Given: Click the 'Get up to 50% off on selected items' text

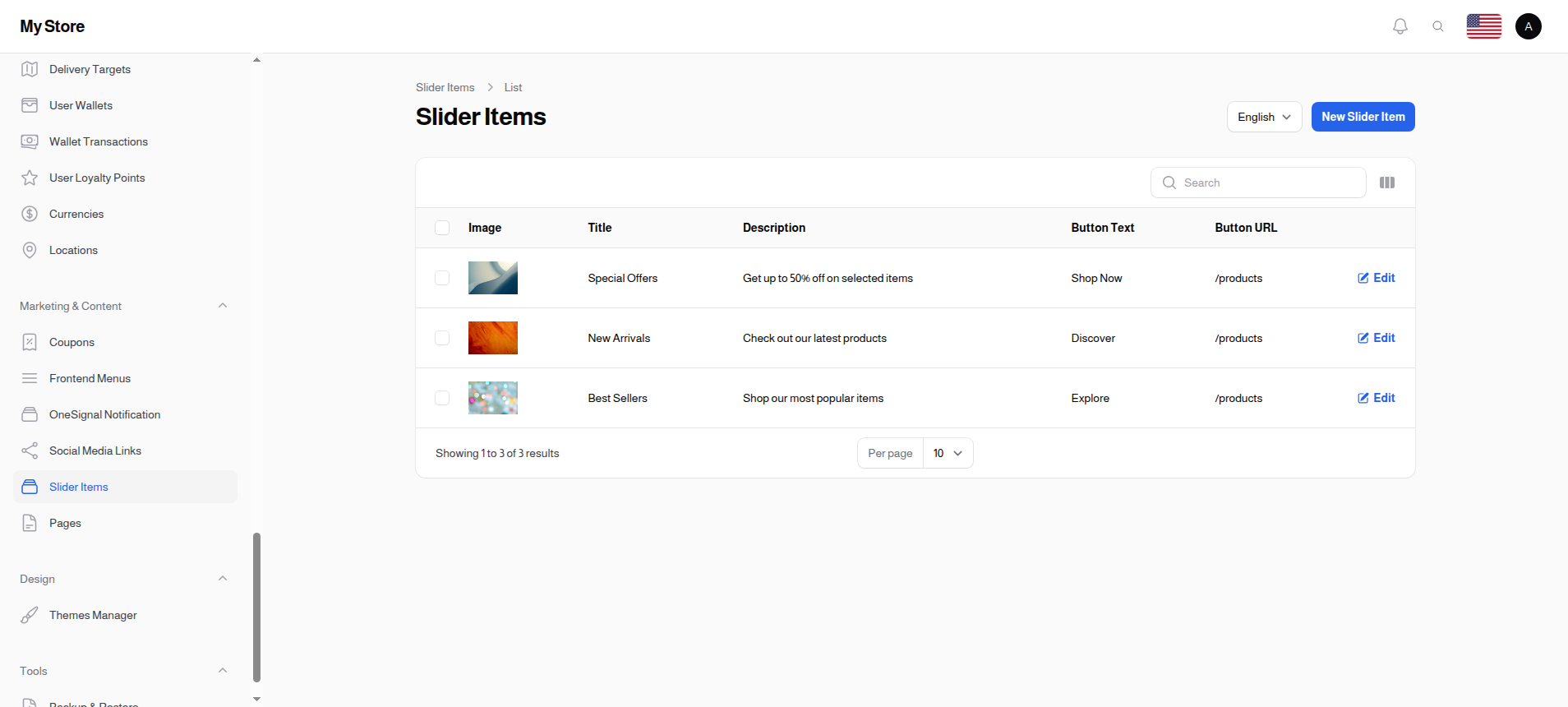Looking at the screenshot, I should (x=828, y=278).
